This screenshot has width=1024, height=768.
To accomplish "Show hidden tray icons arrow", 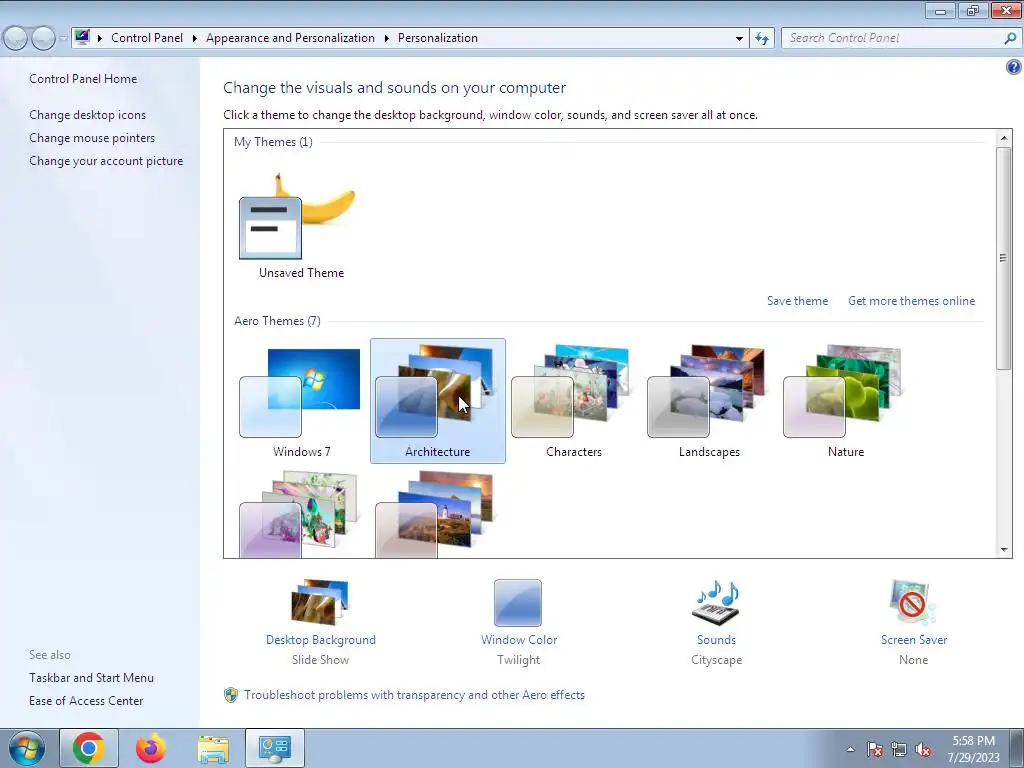I will [x=850, y=750].
